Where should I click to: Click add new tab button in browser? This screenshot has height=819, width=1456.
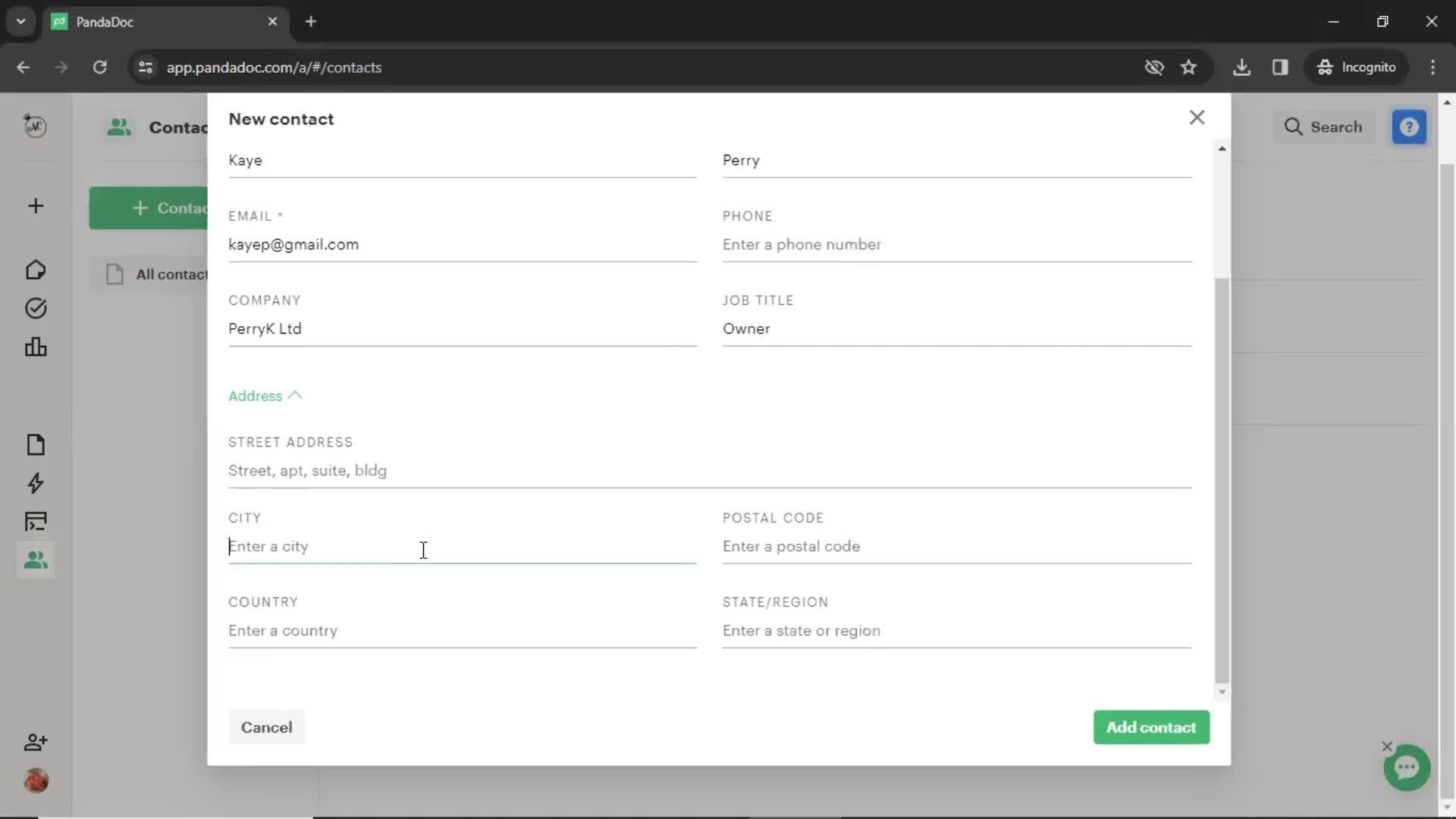click(x=310, y=22)
